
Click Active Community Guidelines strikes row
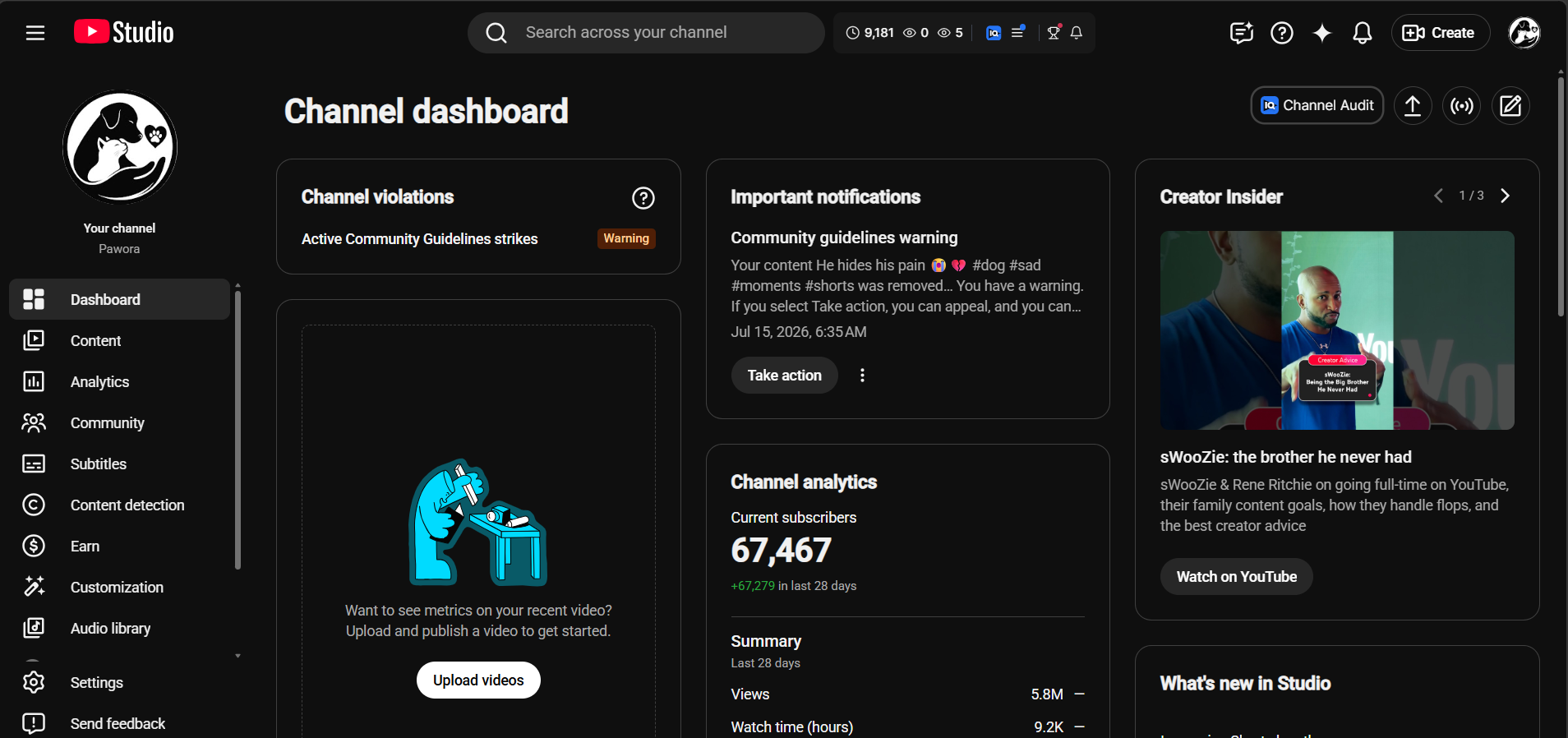coord(478,239)
